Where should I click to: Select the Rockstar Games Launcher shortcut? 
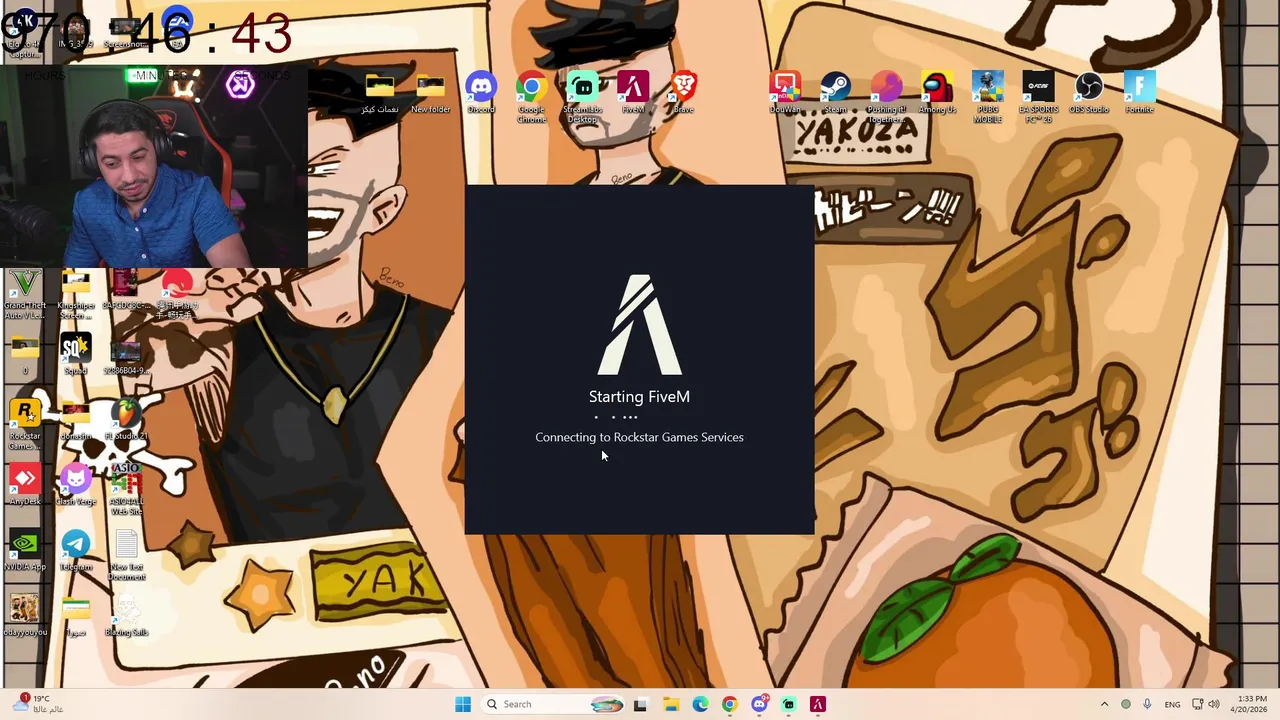tap(25, 425)
